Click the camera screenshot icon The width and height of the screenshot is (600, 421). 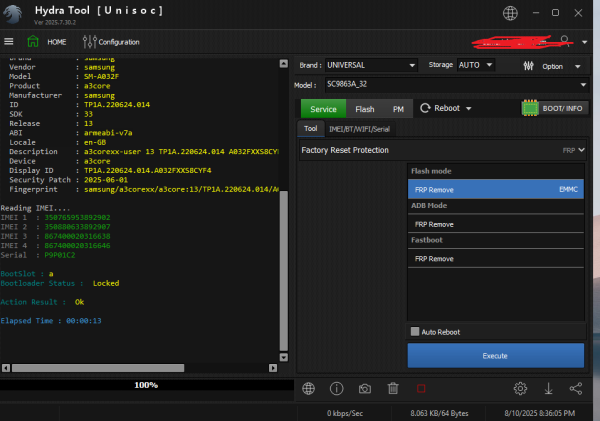365,389
